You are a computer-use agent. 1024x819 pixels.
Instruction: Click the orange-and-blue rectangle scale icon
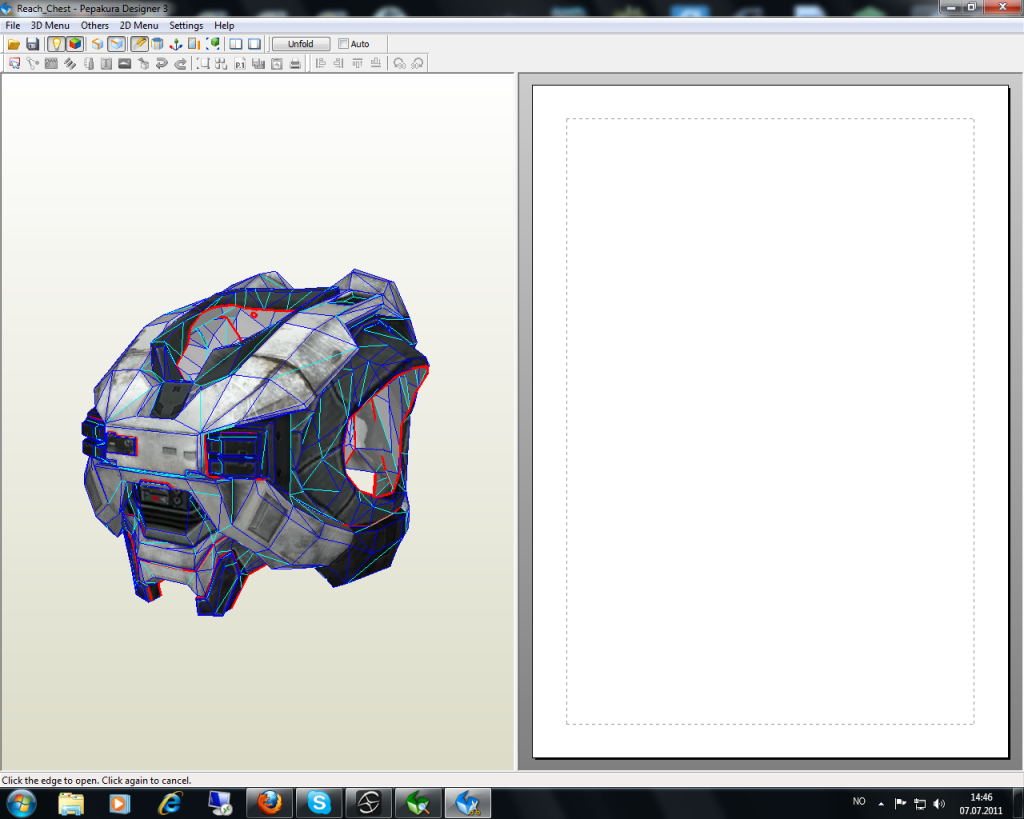194,44
